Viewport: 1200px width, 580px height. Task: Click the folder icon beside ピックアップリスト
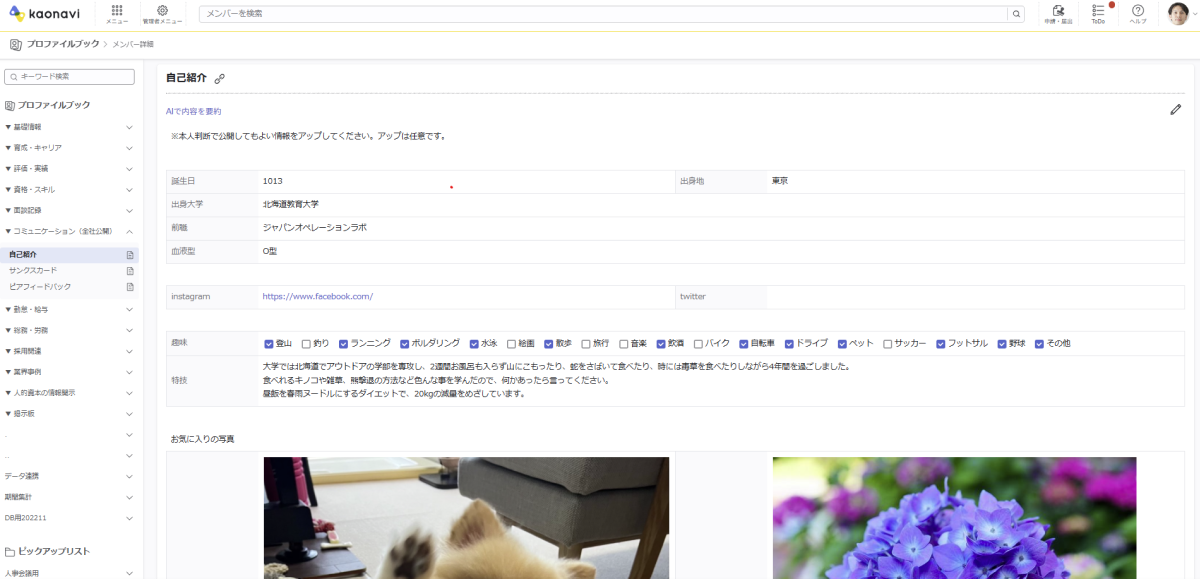pyautogui.click(x=10, y=551)
